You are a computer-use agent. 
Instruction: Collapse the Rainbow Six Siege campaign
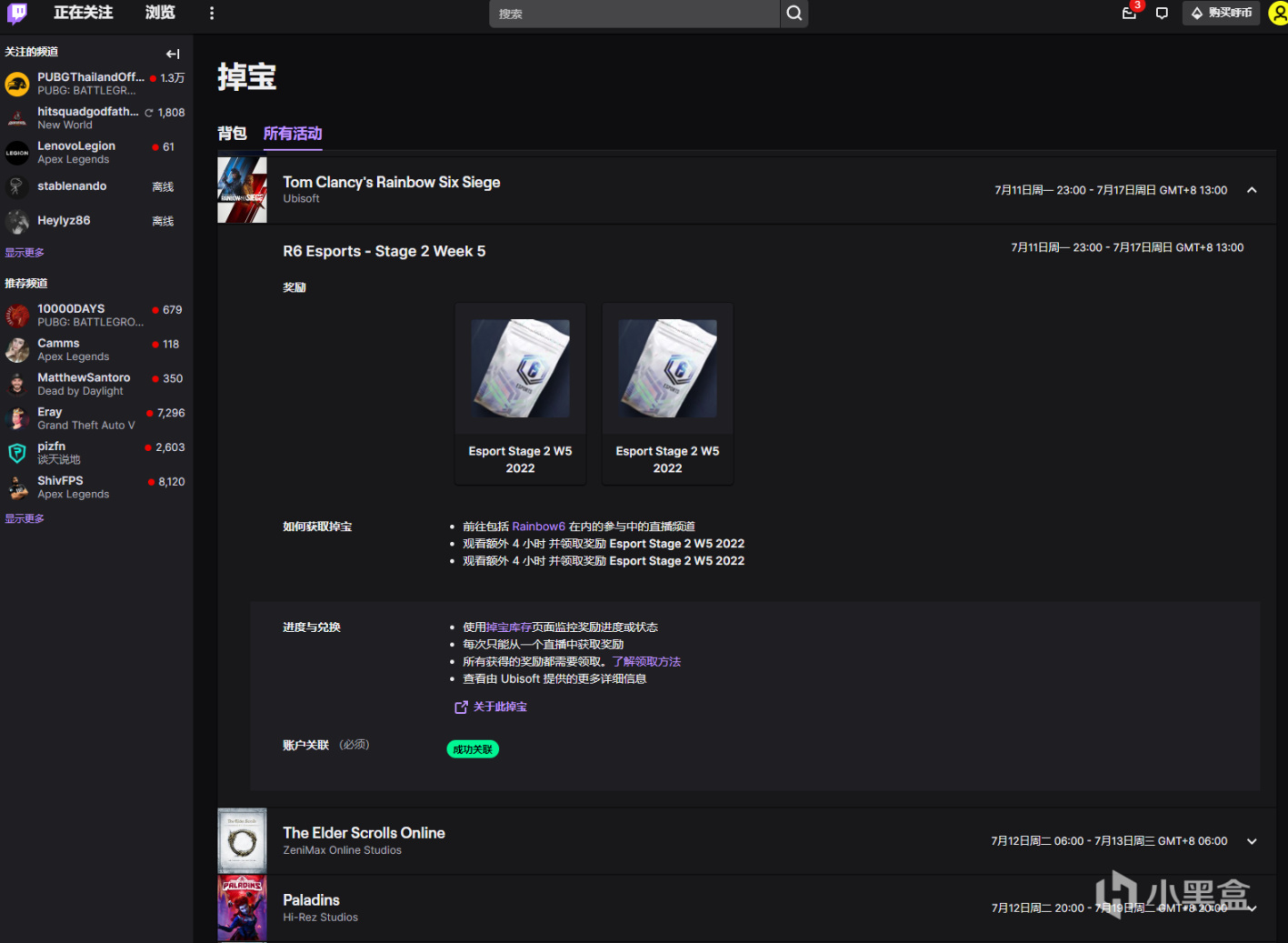coord(1252,190)
